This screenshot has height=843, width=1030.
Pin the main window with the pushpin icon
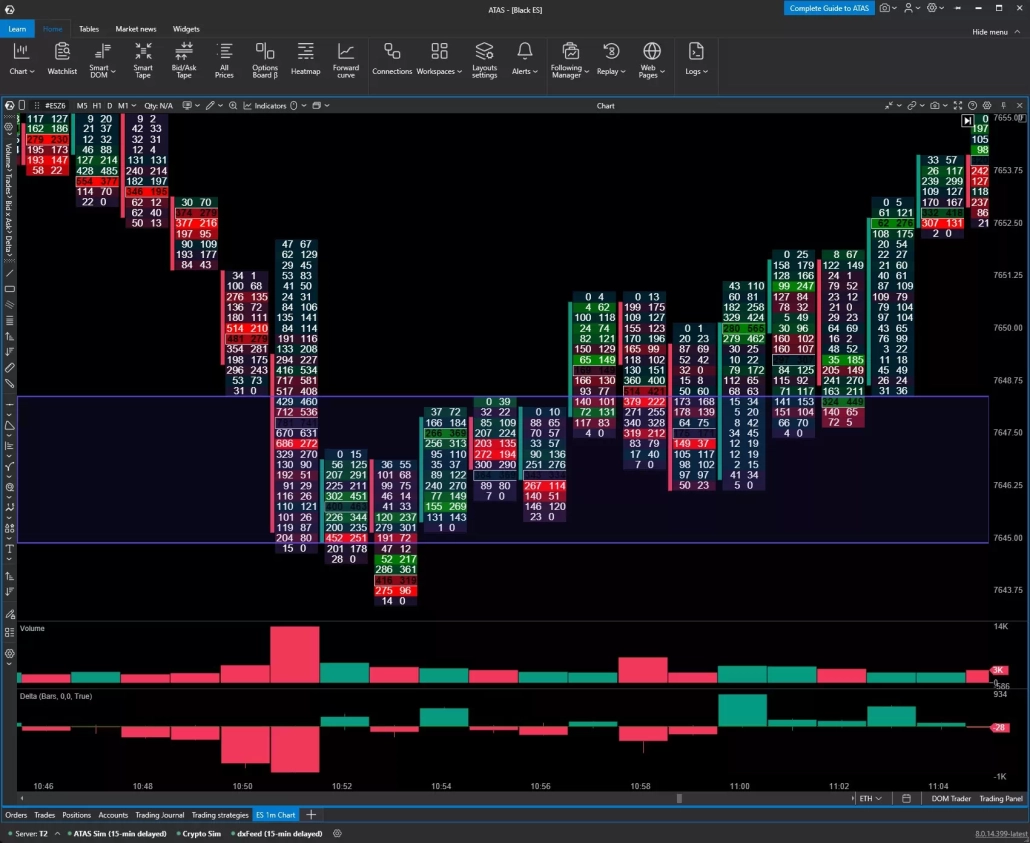tap(957, 8)
